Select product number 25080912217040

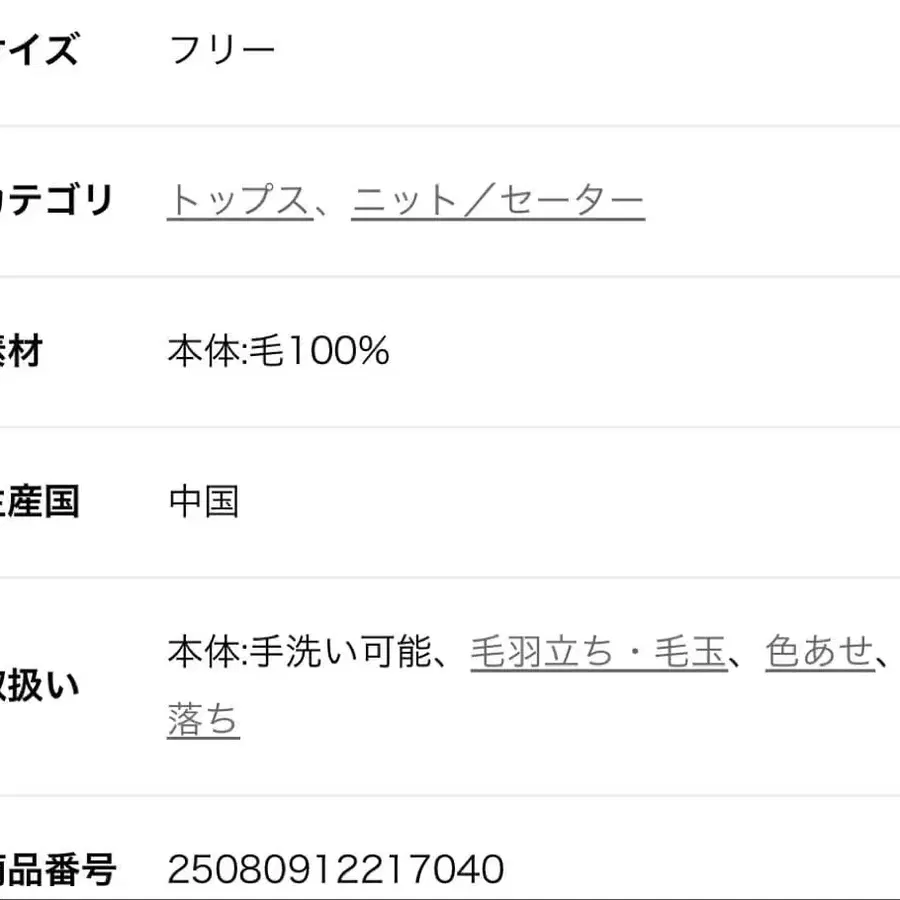(335, 869)
